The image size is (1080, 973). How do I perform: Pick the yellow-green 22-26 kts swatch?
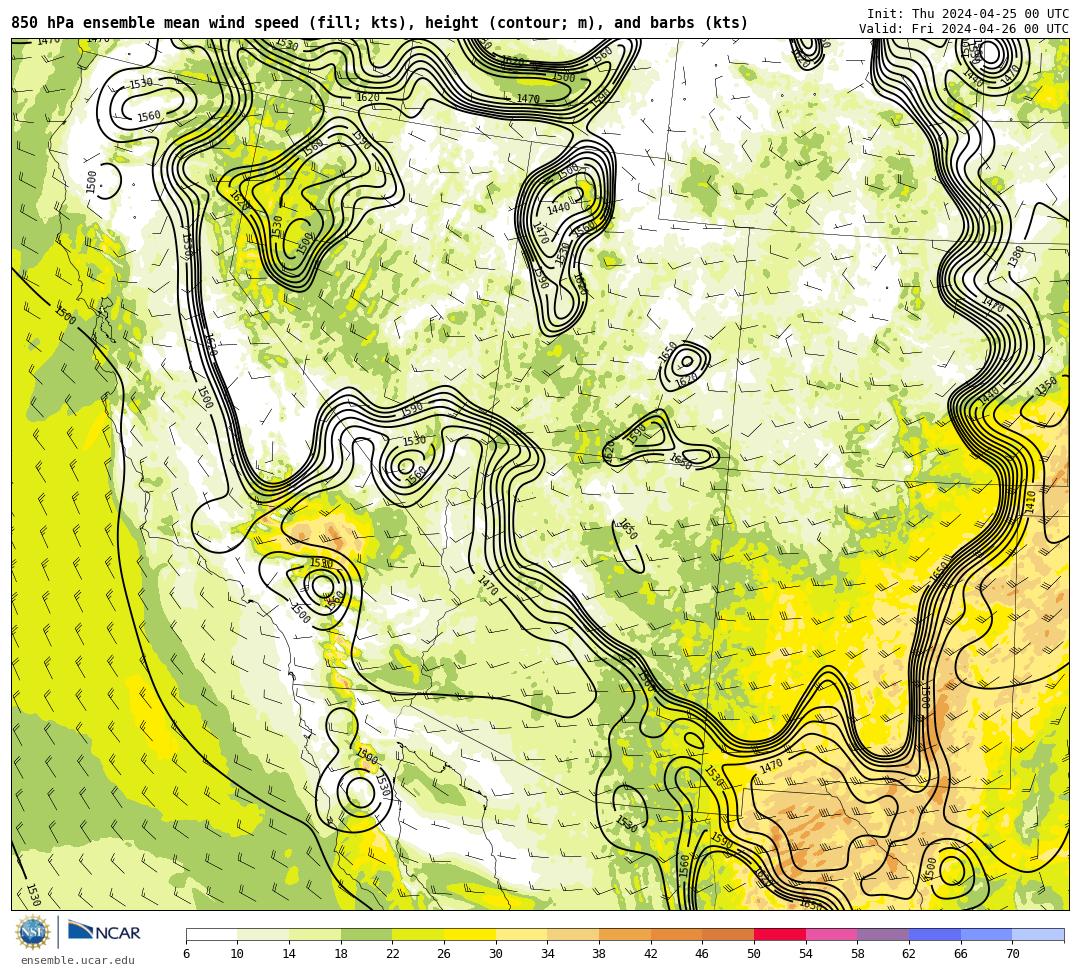(x=418, y=934)
